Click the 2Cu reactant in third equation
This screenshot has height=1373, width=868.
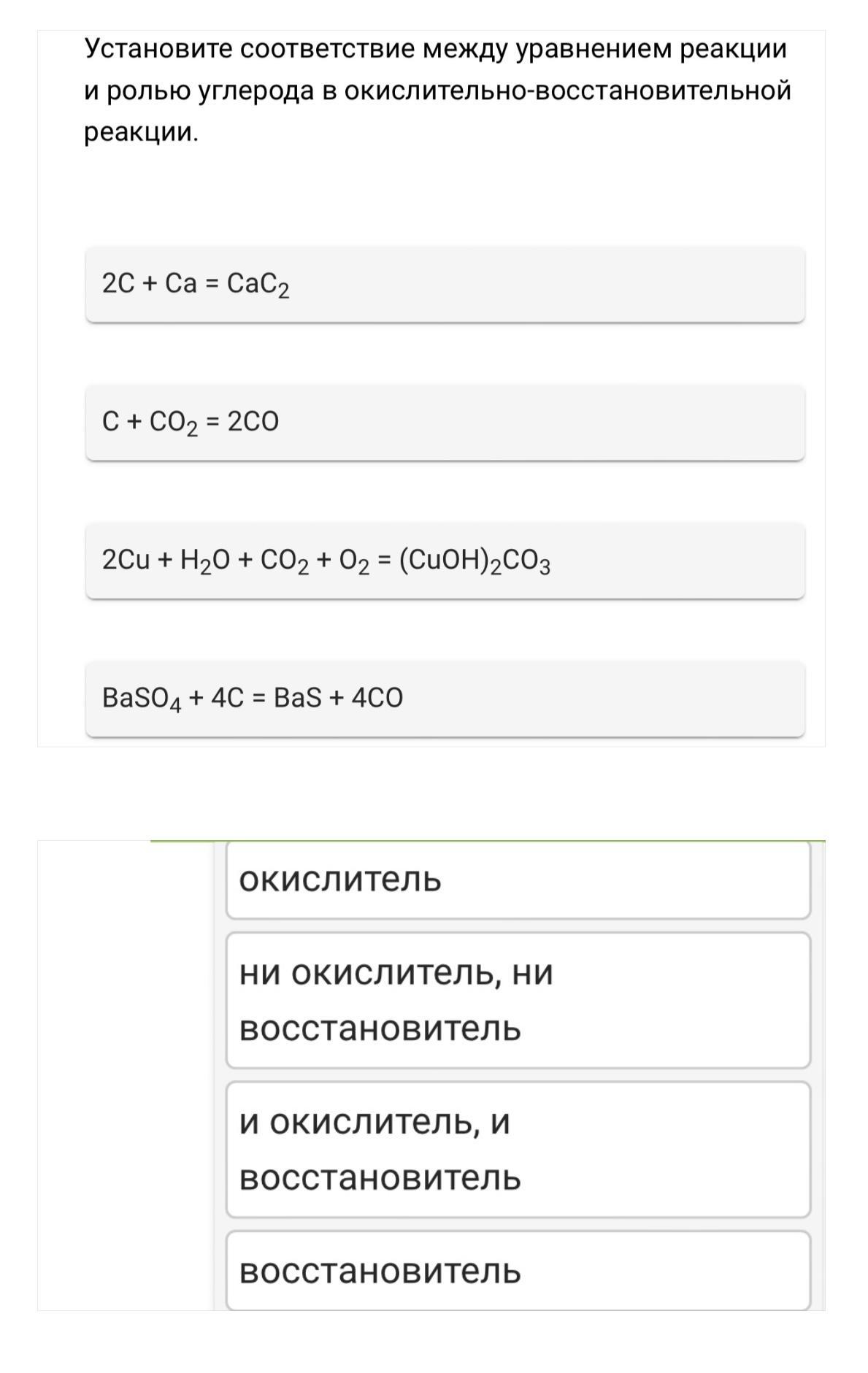pyautogui.click(x=126, y=560)
